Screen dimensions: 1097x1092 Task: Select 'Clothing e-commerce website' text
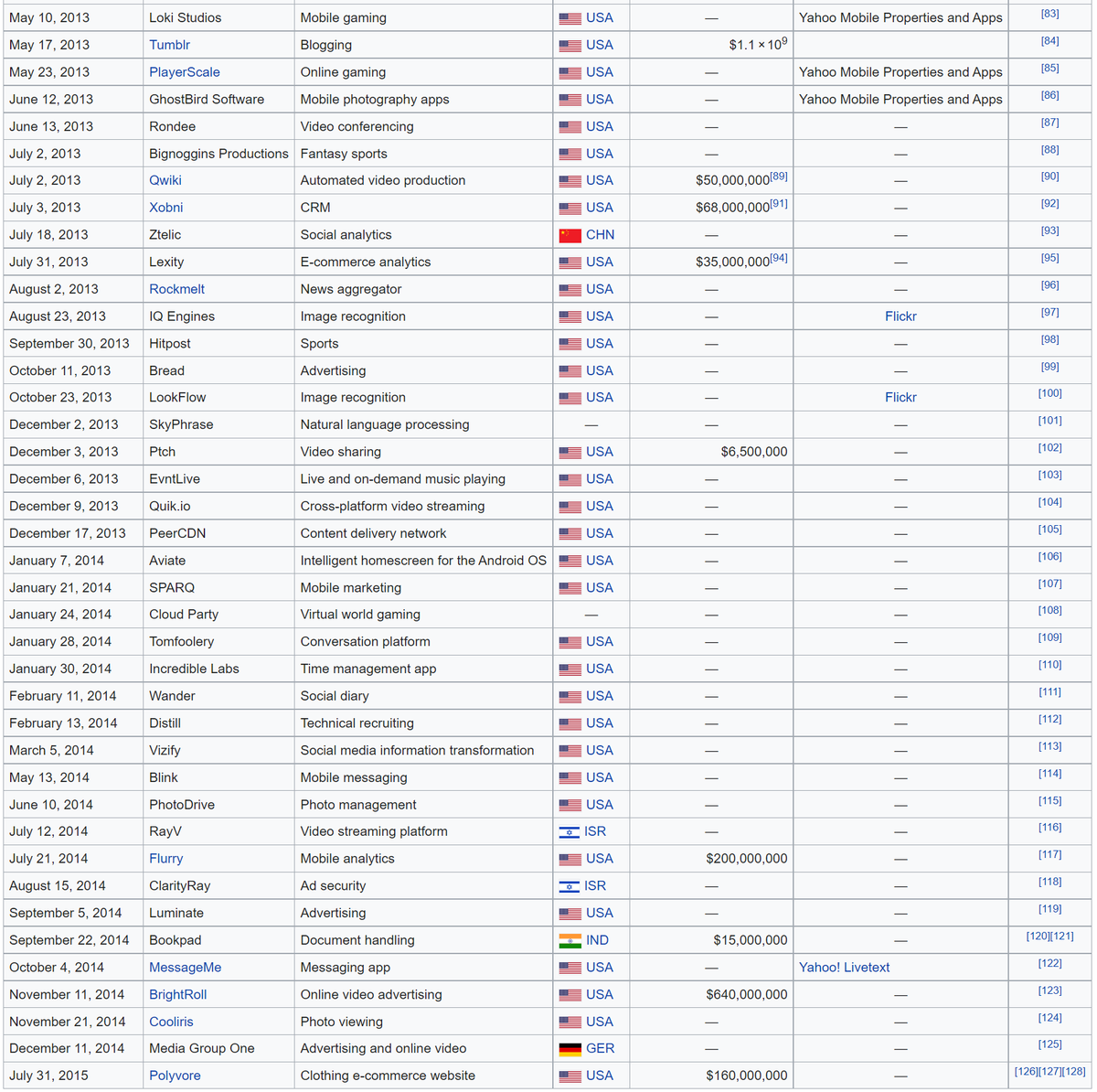click(388, 1076)
